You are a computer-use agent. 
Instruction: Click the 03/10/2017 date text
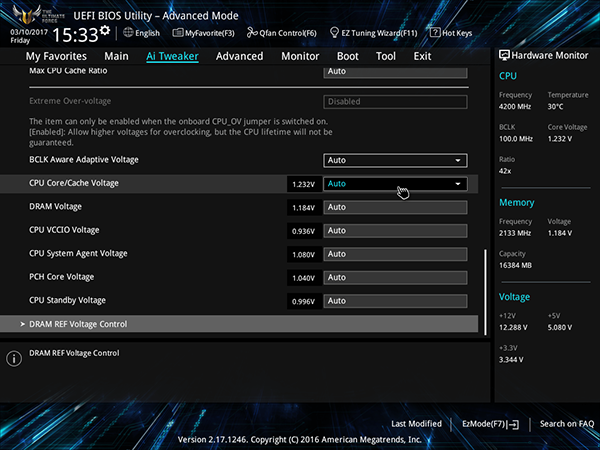click(29, 32)
